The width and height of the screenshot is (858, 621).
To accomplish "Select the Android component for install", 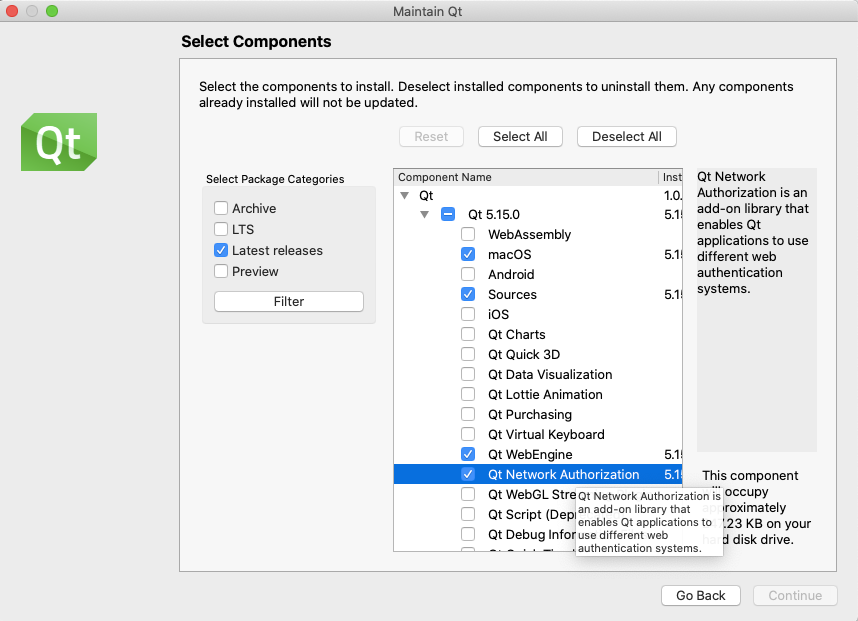I will (x=468, y=274).
